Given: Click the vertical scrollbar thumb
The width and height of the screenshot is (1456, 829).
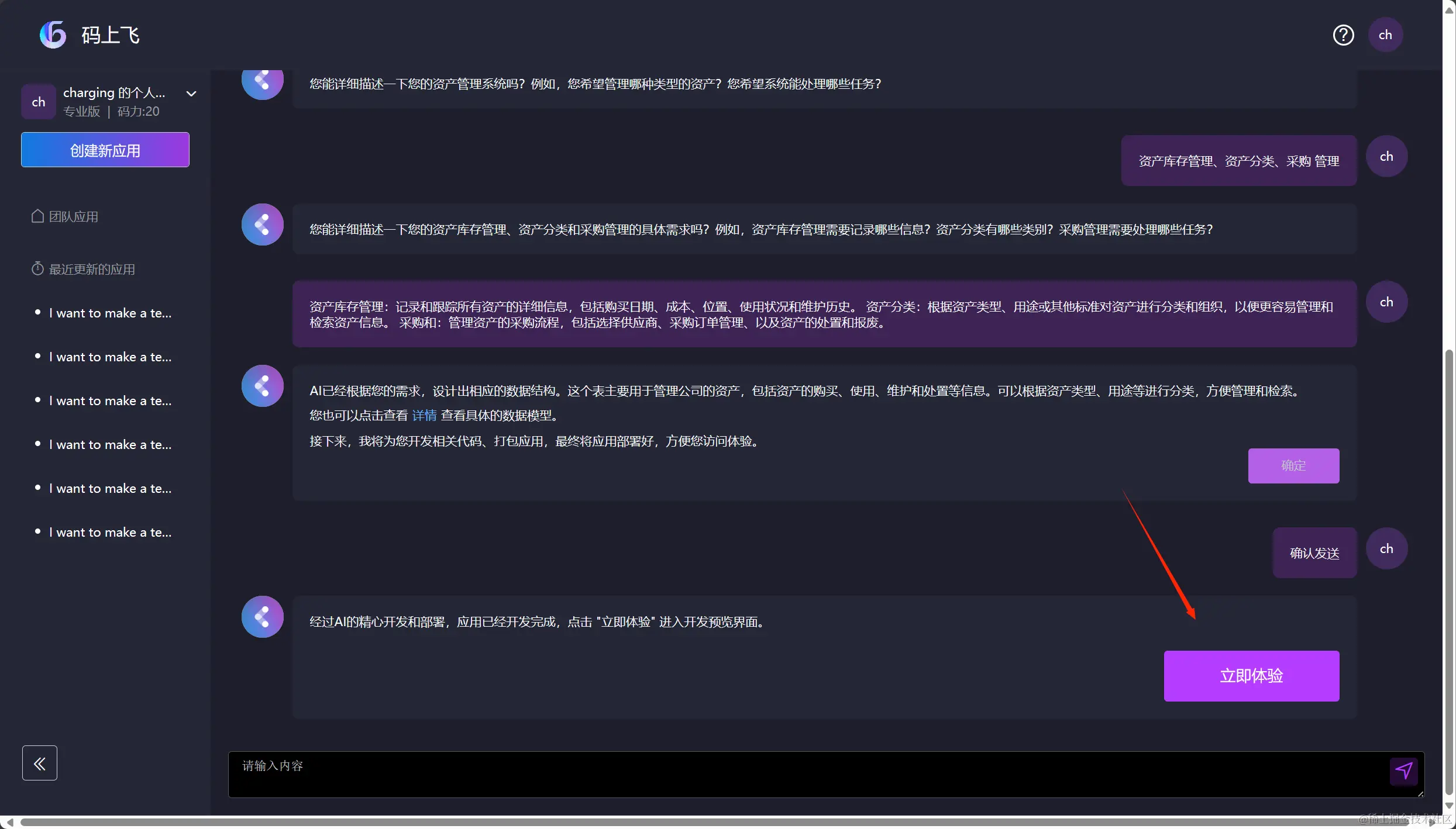Looking at the screenshot, I should tap(1448, 573).
